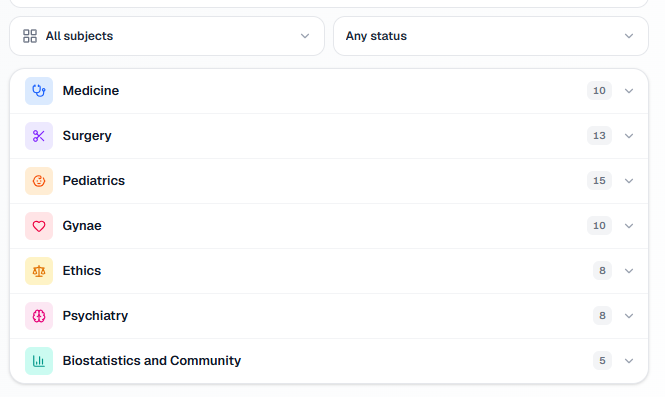
Task: Click the count badge 5 for Biostatistics
Action: [x=602, y=361]
